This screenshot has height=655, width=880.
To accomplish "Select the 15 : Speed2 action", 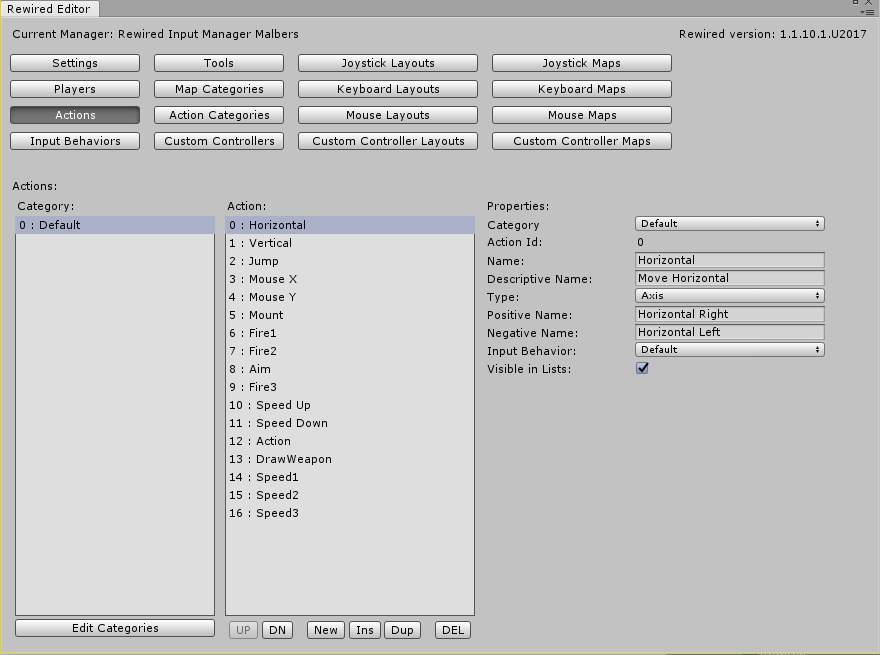I will tap(350, 495).
